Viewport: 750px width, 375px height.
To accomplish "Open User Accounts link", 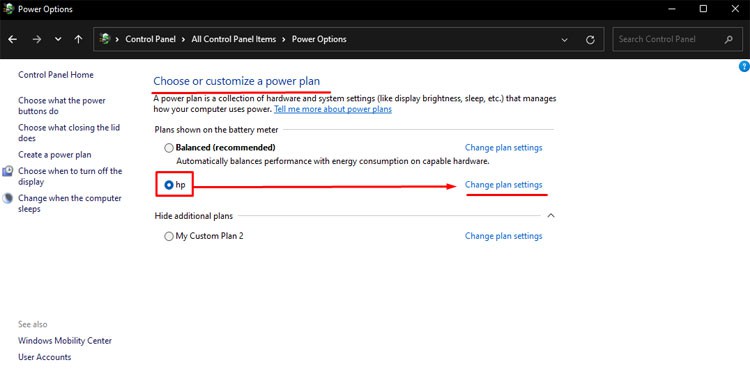I will pyautogui.click(x=44, y=357).
